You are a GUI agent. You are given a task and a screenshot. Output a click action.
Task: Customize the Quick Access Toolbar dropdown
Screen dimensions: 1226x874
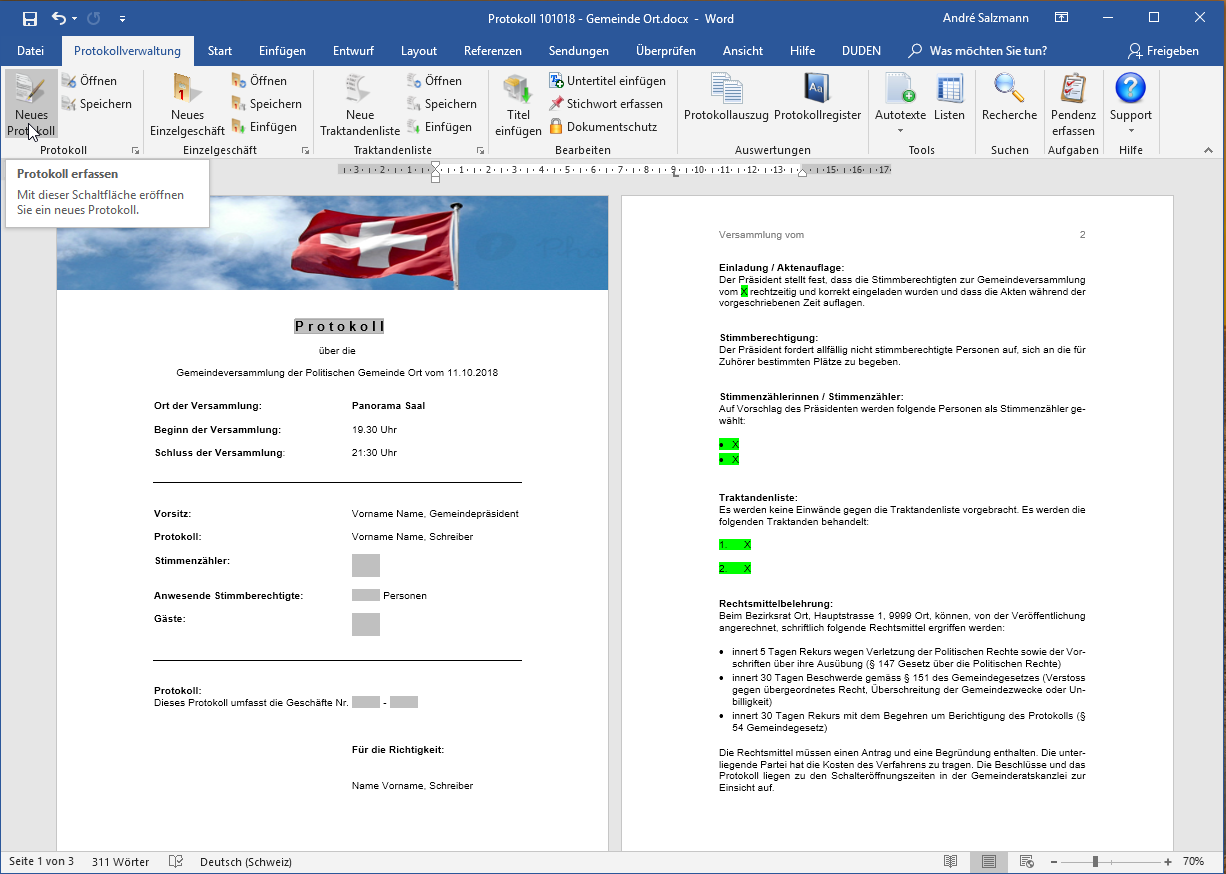(x=122, y=18)
